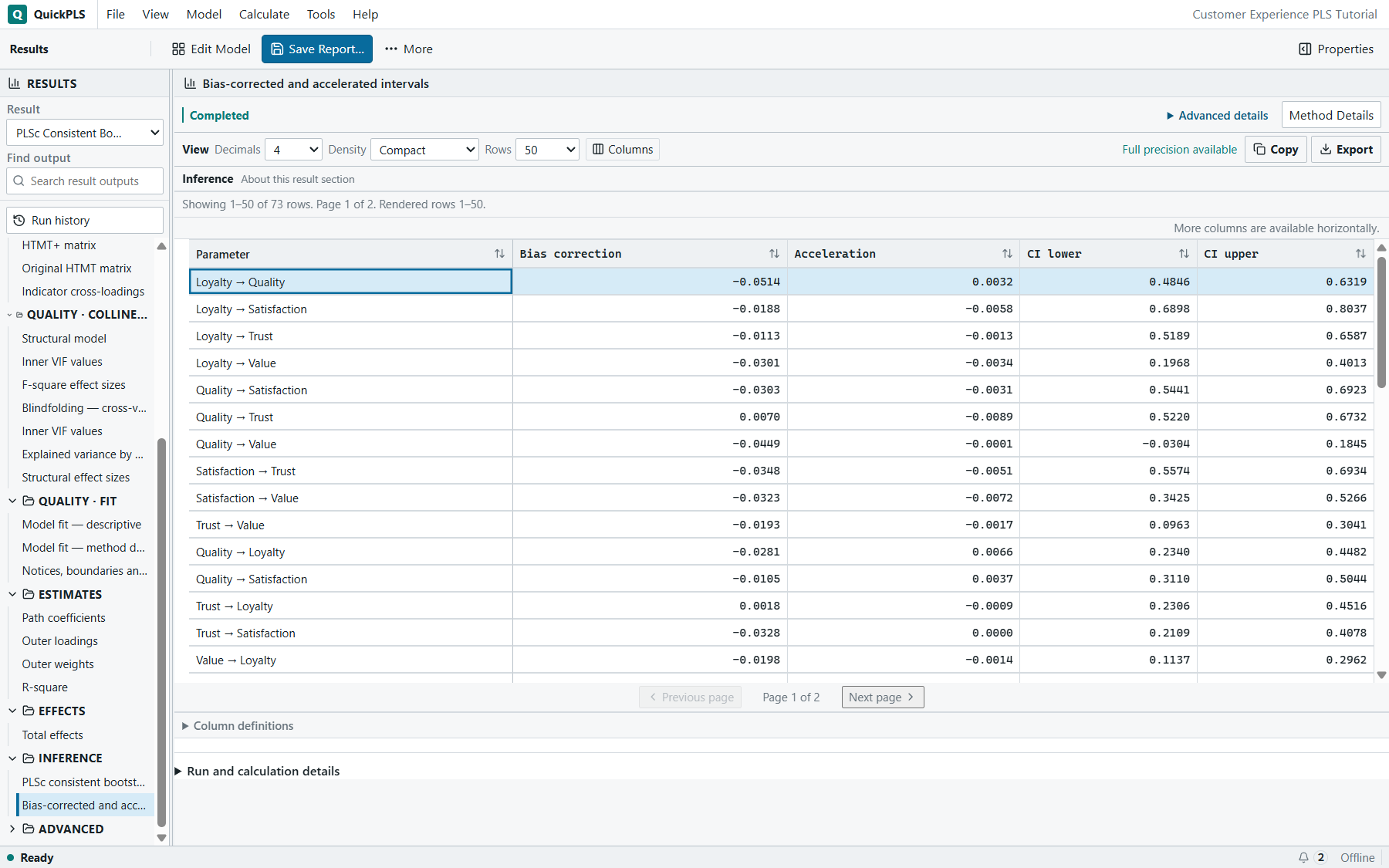The width and height of the screenshot is (1389, 868).
Task: Click the chart icon beside Bias-corrected title
Action: pyautogui.click(x=190, y=83)
